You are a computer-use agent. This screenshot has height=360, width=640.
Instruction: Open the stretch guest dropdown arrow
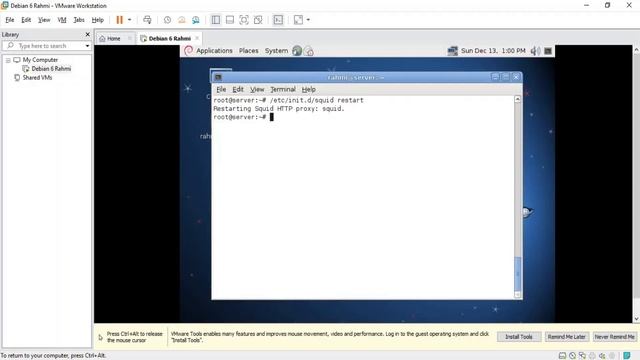[x=308, y=20]
